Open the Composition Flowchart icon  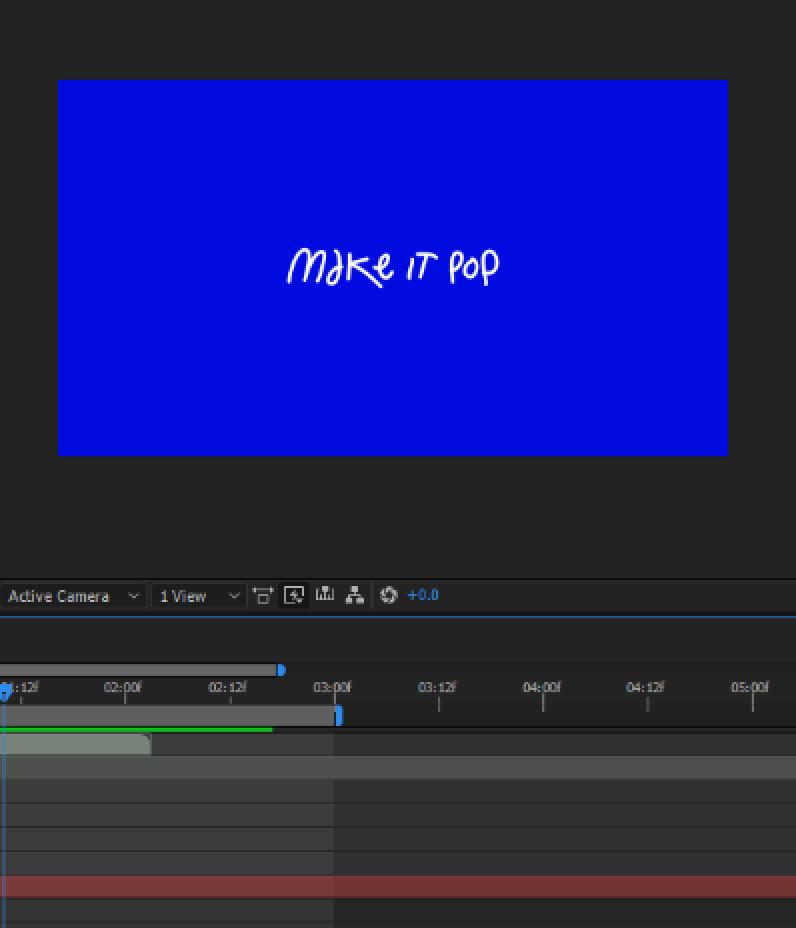pyautogui.click(x=355, y=595)
